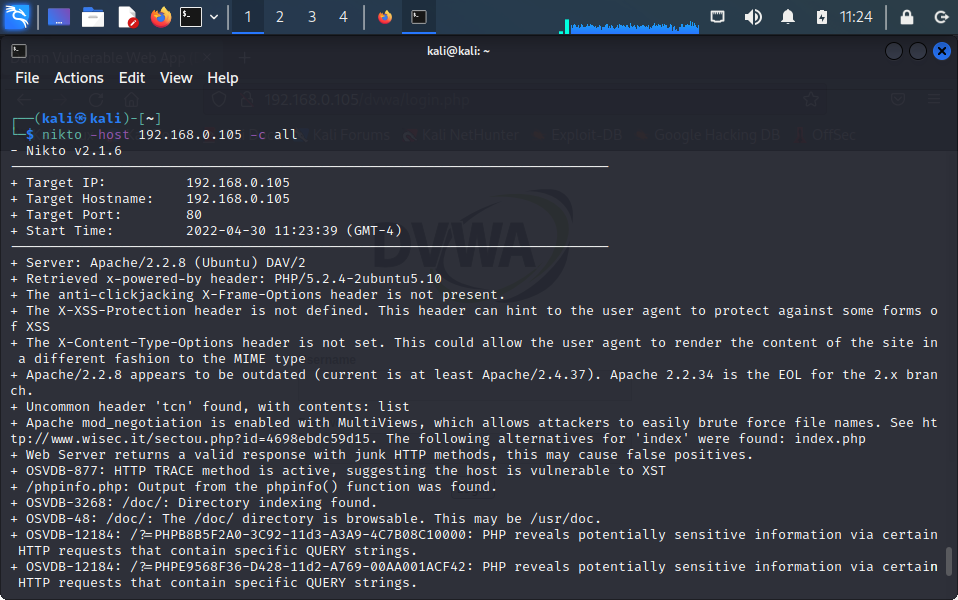Open the display settings tray icon

click(x=717, y=17)
